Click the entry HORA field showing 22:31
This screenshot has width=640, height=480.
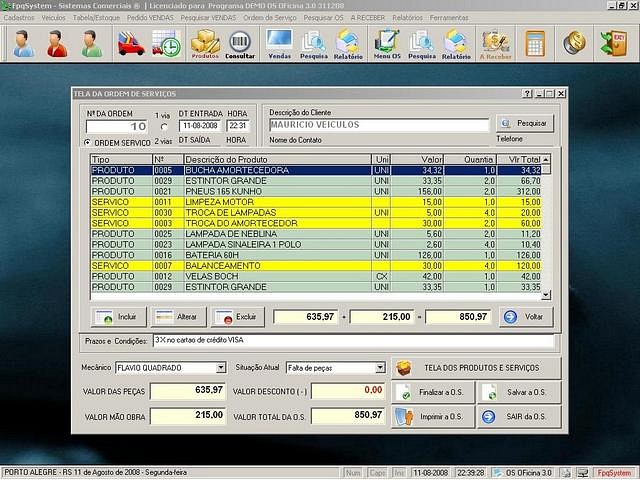coord(238,126)
